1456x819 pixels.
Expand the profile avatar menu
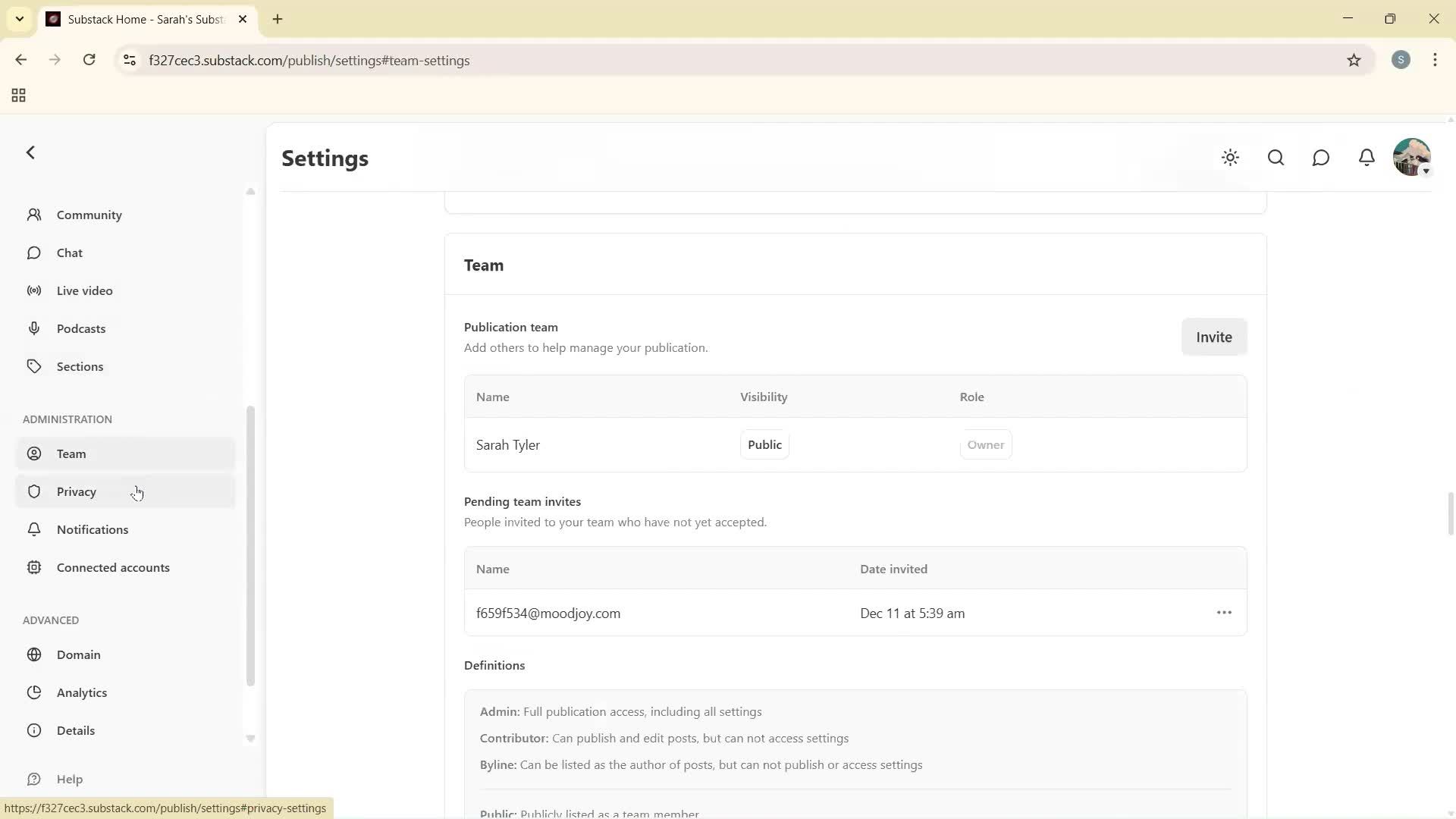(x=1411, y=157)
